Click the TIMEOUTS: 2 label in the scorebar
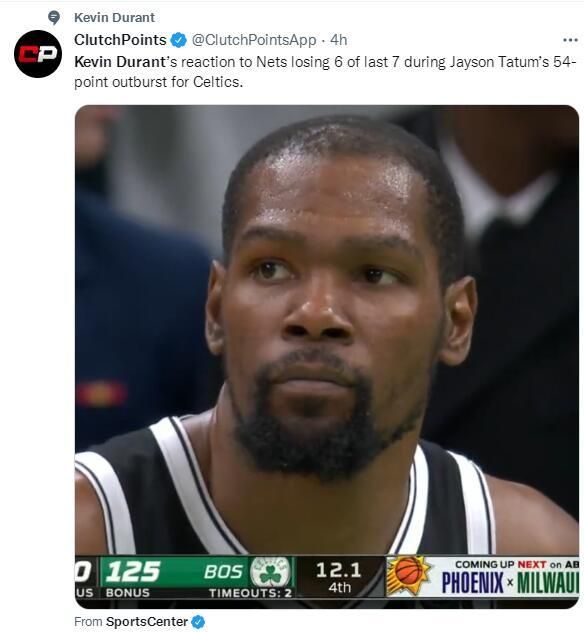Image resolution: width=584 pixels, height=632 pixels. (250, 593)
